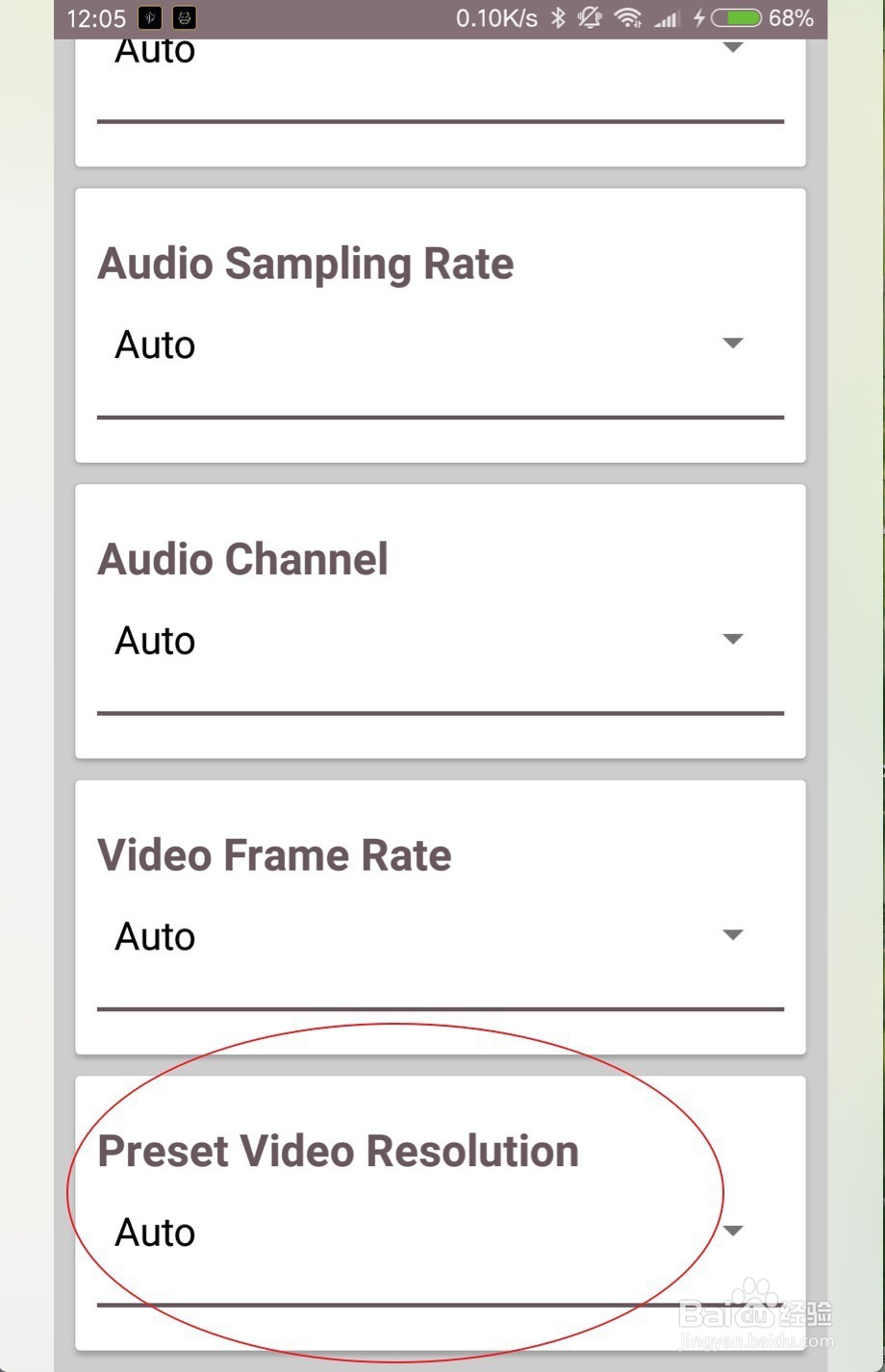885x1372 pixels.
Task: Click the Preset Video Resolution heading
Action: coord(338,1151)
